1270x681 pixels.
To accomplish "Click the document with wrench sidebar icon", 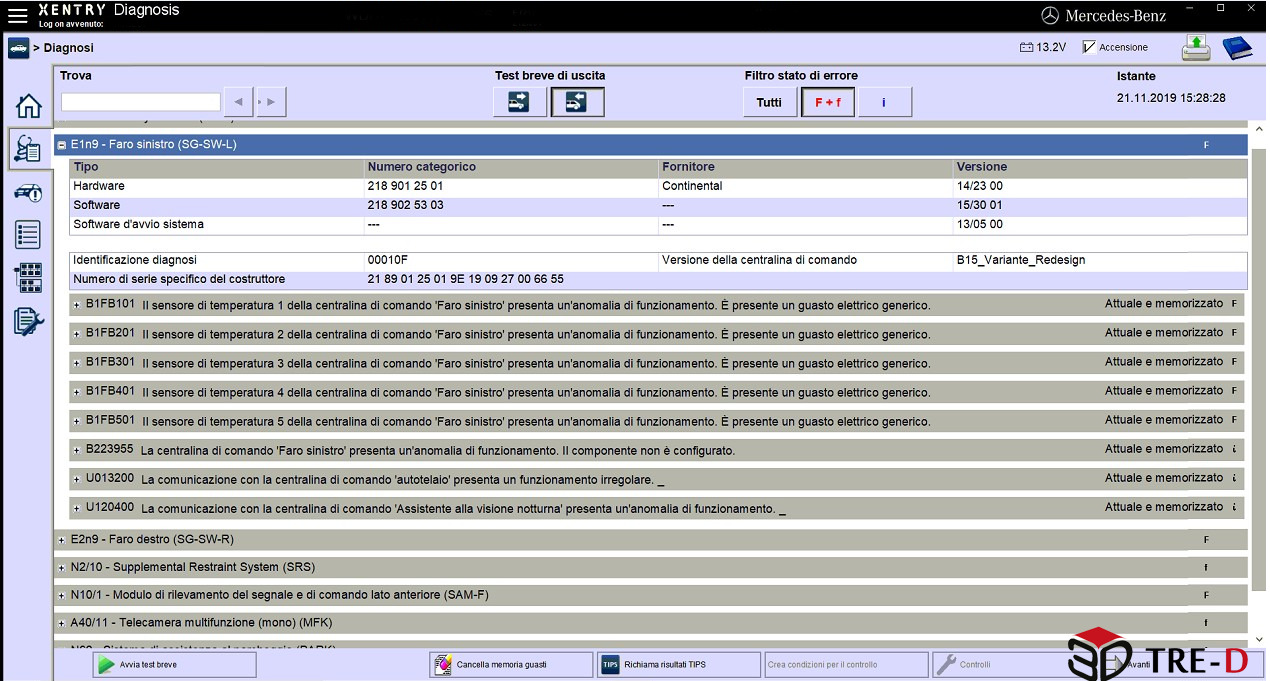I will coord(29,321).
